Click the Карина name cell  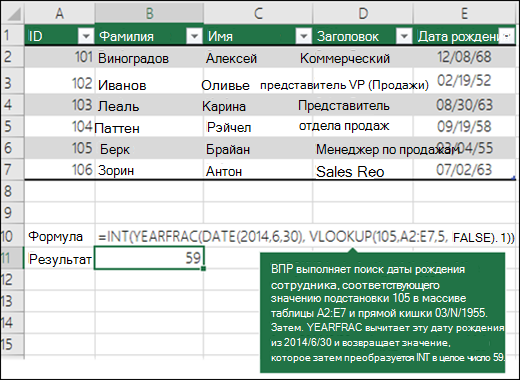click(x=258, y=105)
